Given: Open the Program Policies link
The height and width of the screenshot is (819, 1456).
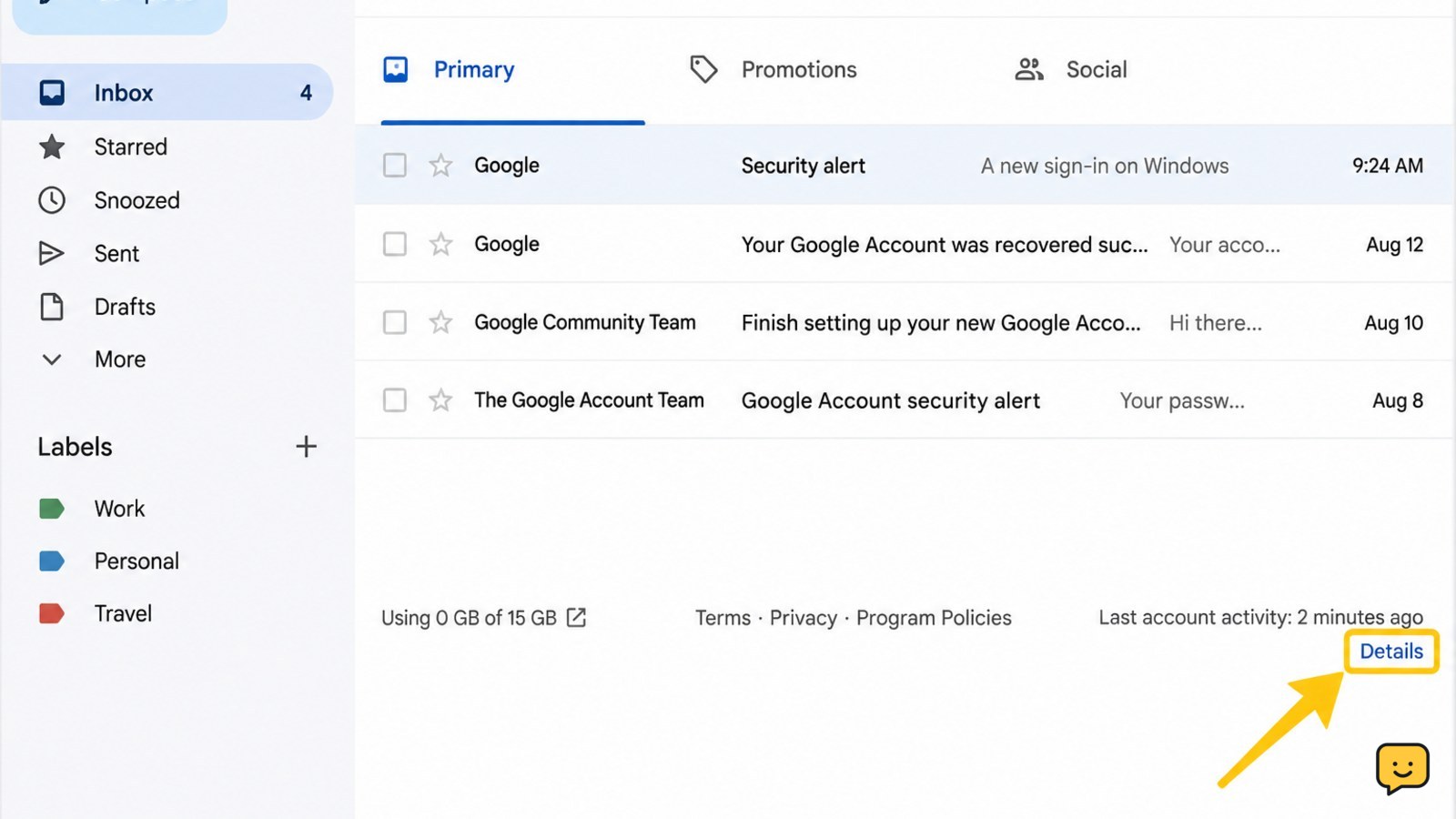Looking at the screenshot, I should coord(934,618).
